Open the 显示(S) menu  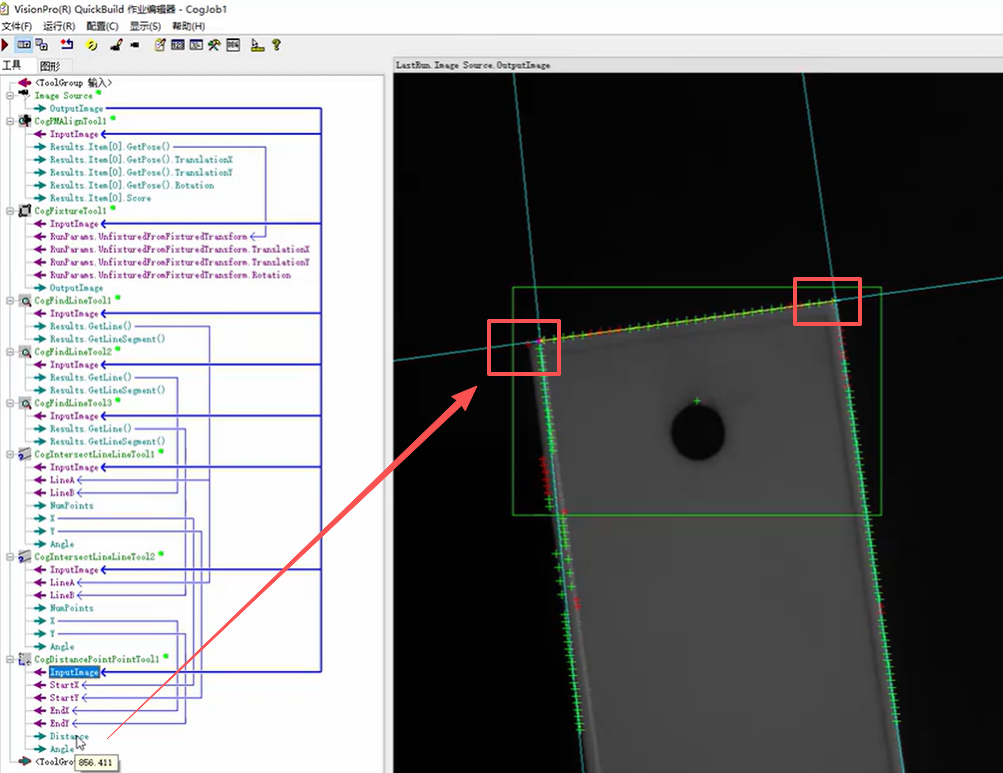(145, 26)
